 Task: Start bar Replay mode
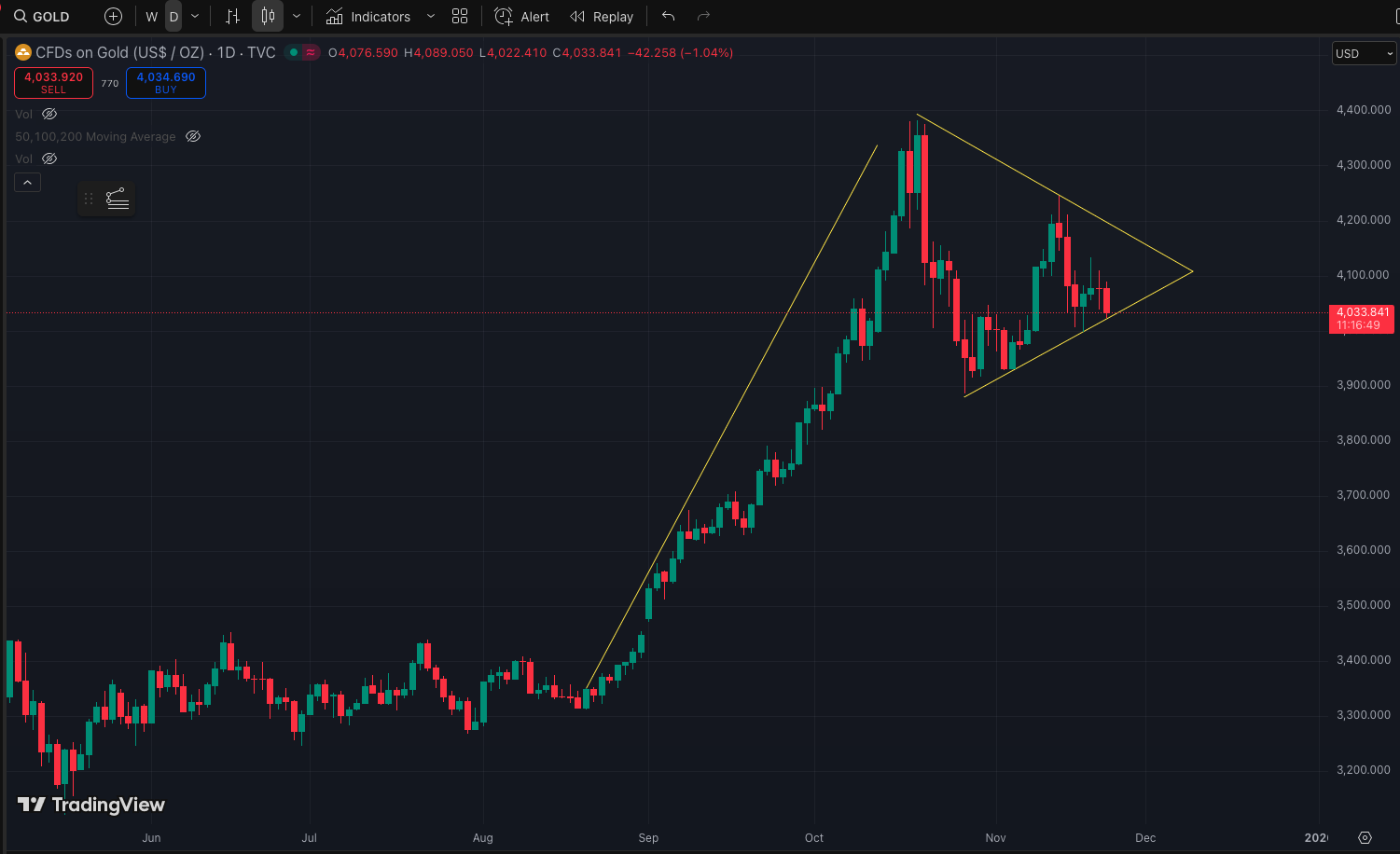(602, 17)
